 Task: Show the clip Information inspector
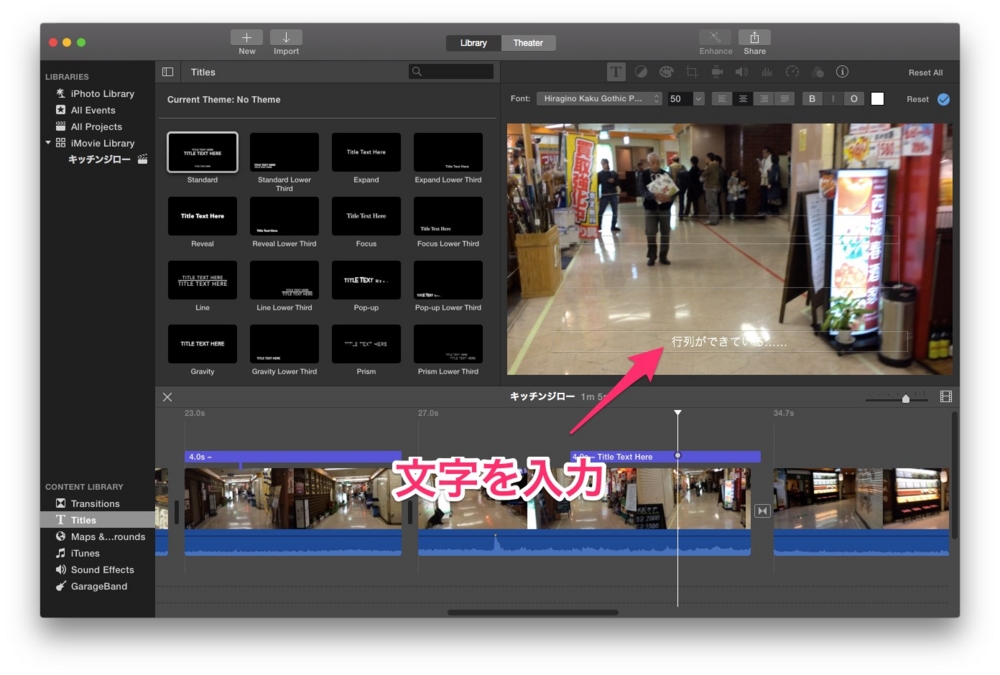(x=842, y=72)
